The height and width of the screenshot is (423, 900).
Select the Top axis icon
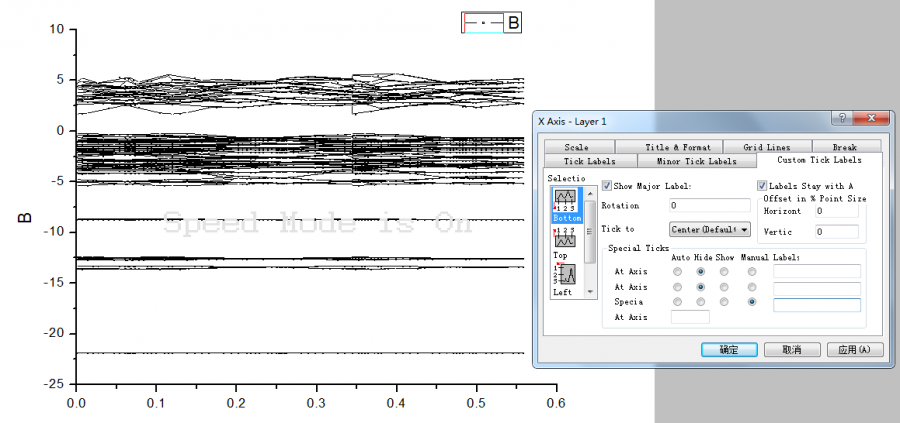click(x=566, y=239)
